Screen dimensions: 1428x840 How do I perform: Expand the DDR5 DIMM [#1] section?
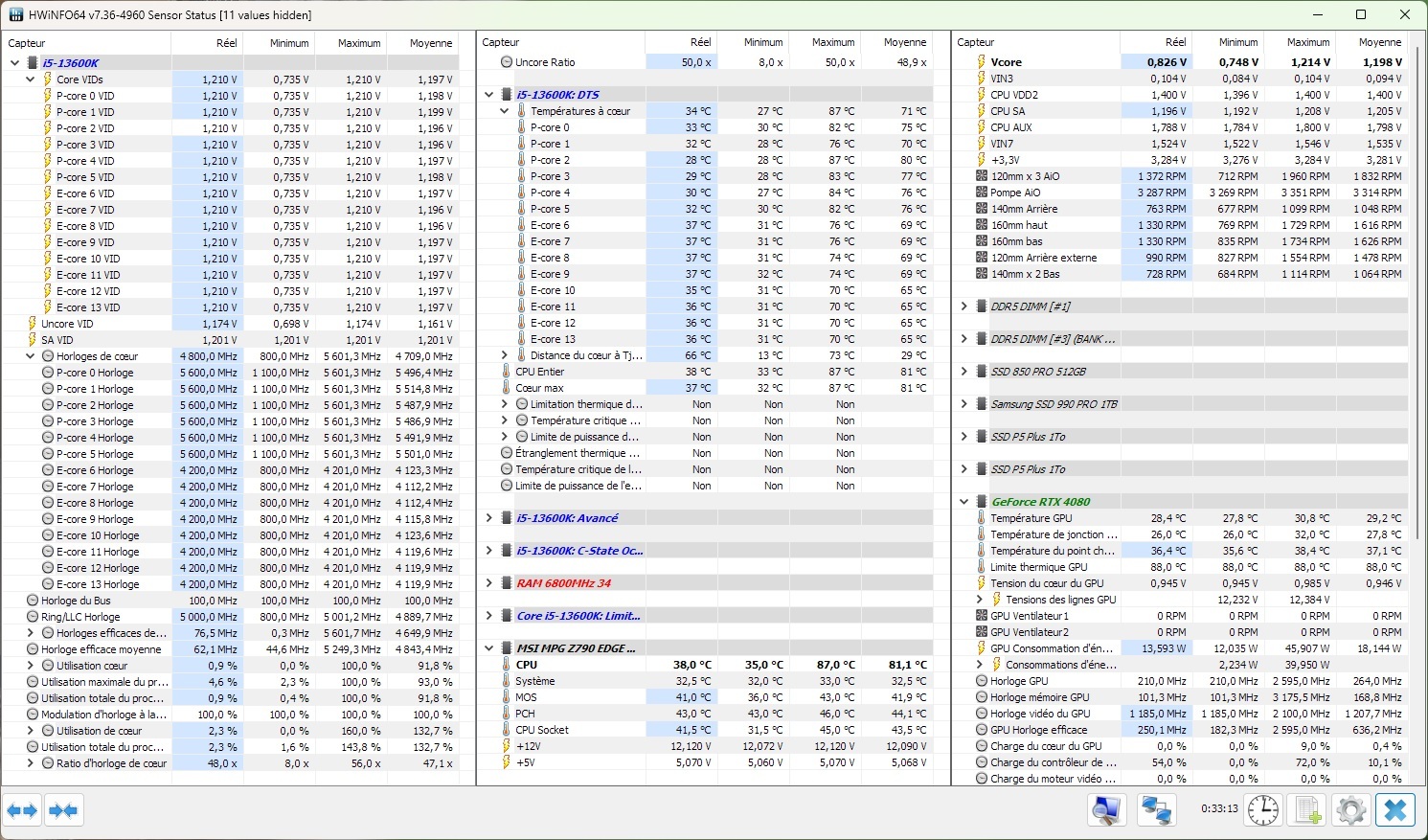(964, 306)
